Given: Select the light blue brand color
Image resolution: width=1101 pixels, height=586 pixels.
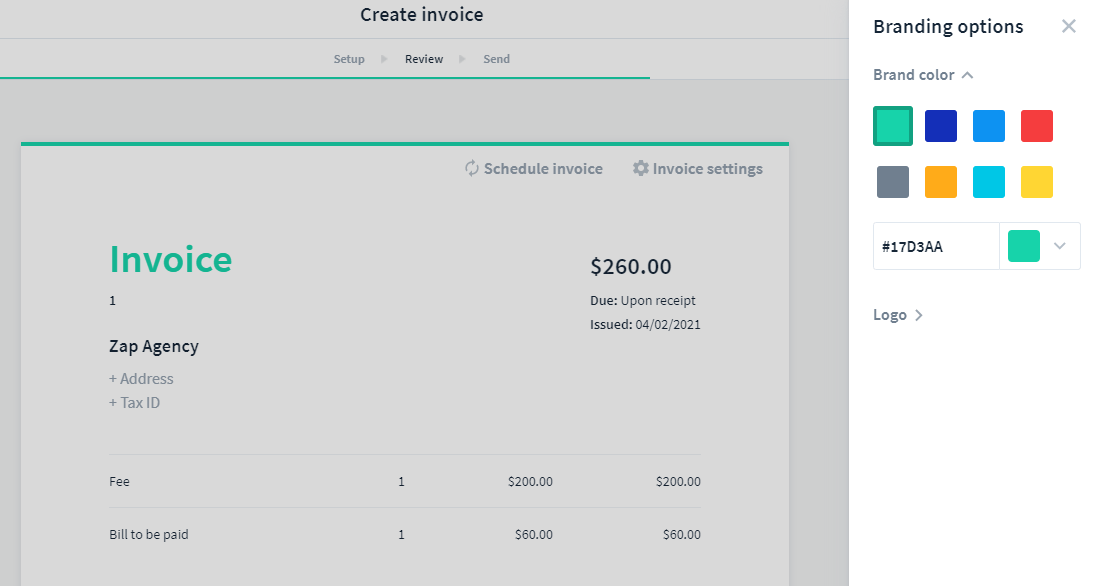Looking at the screenshot, I should 988,125.
